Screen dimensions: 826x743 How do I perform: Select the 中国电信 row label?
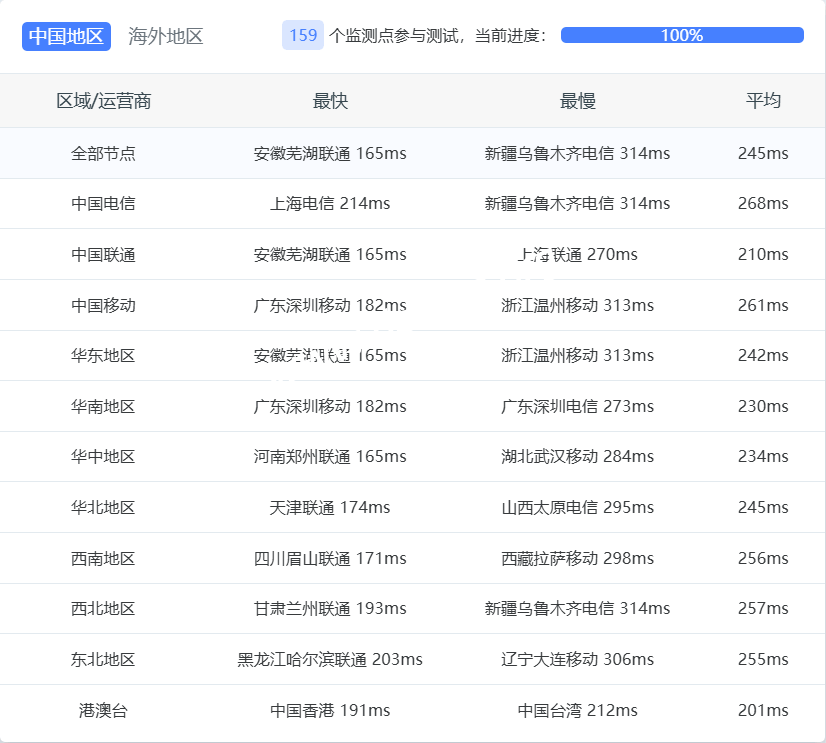103,204
